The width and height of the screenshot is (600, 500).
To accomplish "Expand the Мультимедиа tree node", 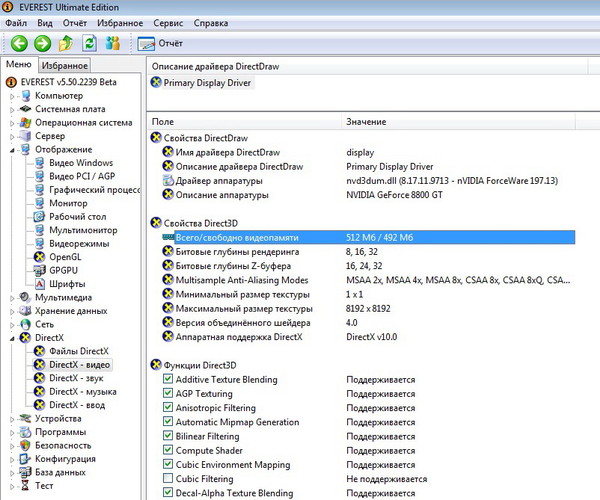I will tap(12, 298).
